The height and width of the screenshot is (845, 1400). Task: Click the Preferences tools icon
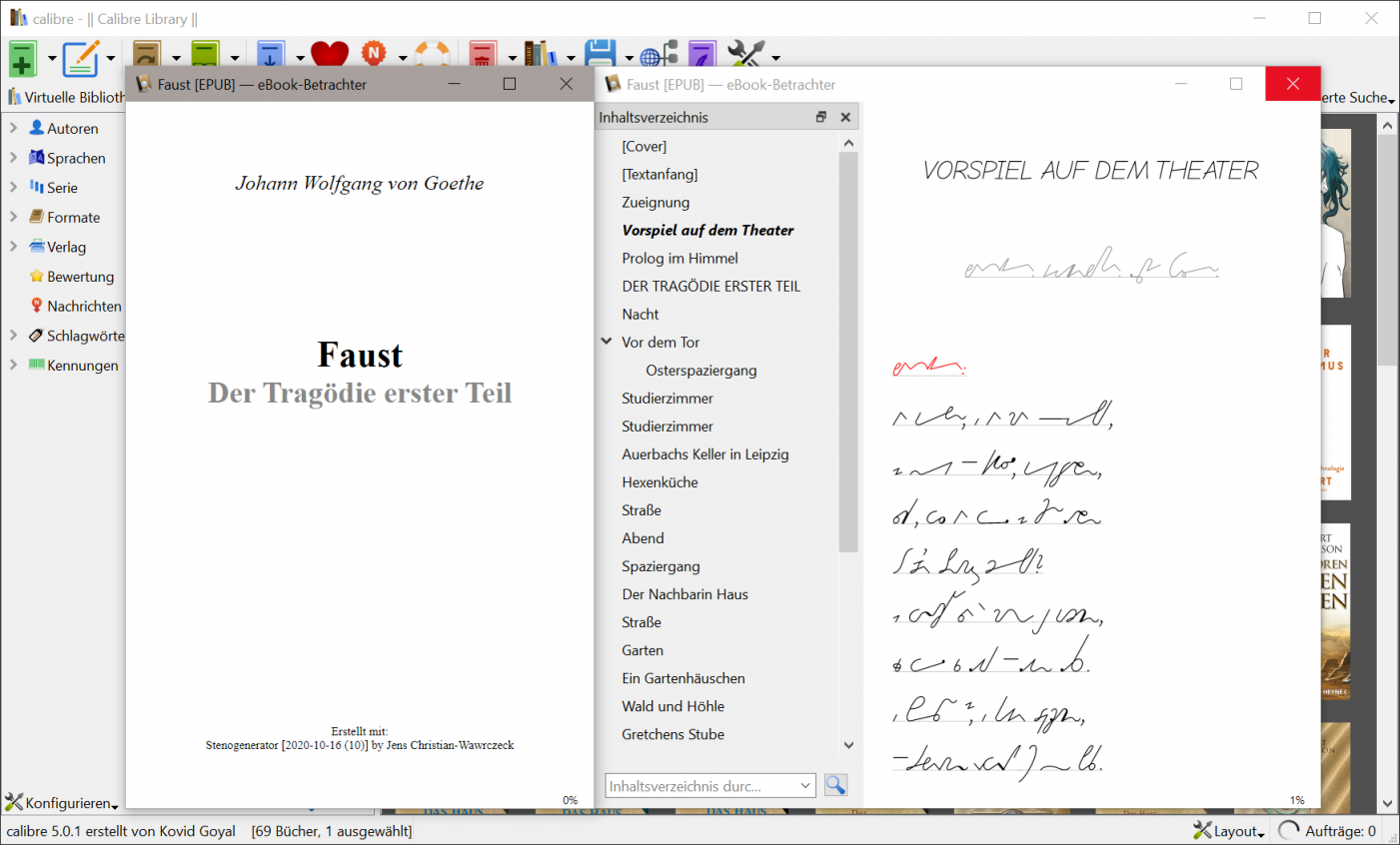[745, 54]
